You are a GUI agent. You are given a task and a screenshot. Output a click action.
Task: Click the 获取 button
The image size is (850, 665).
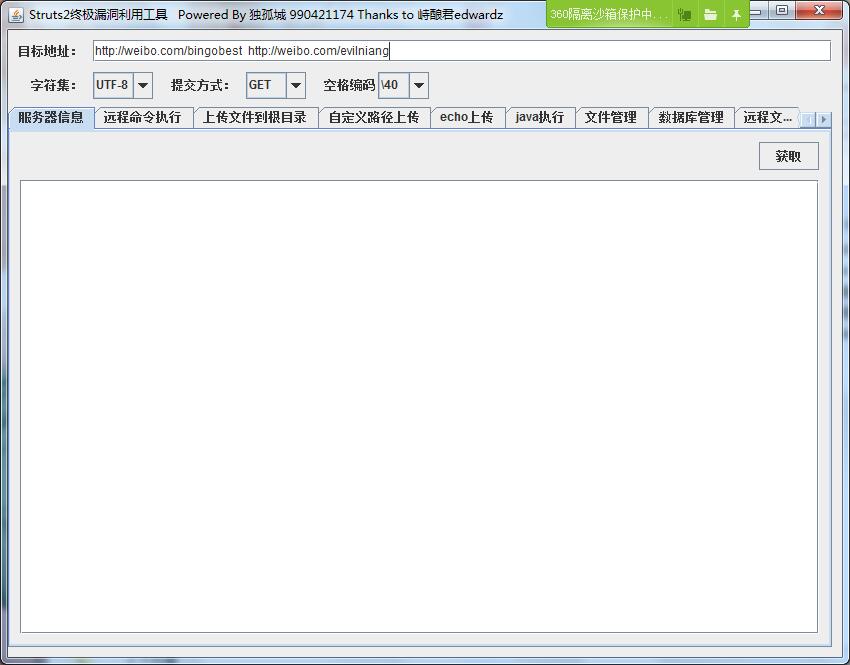pos(788,156)
